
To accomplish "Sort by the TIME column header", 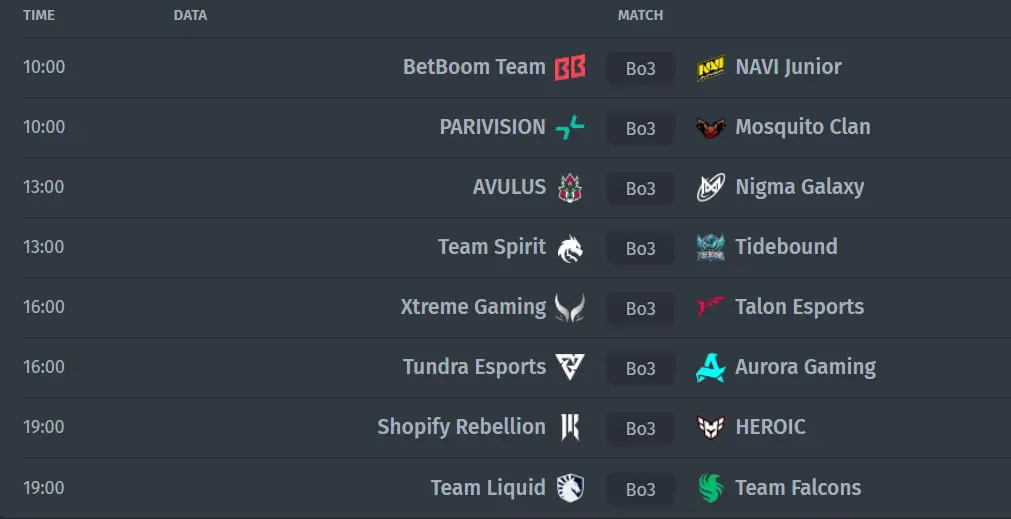I will click(39, 15).
